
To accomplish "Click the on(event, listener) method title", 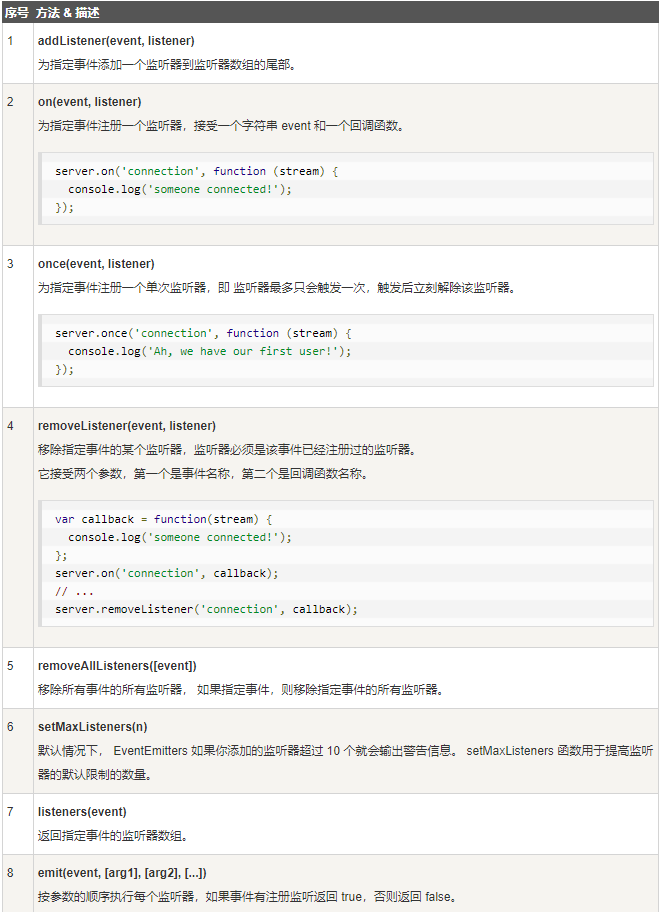I will click(x=90, y=102).
